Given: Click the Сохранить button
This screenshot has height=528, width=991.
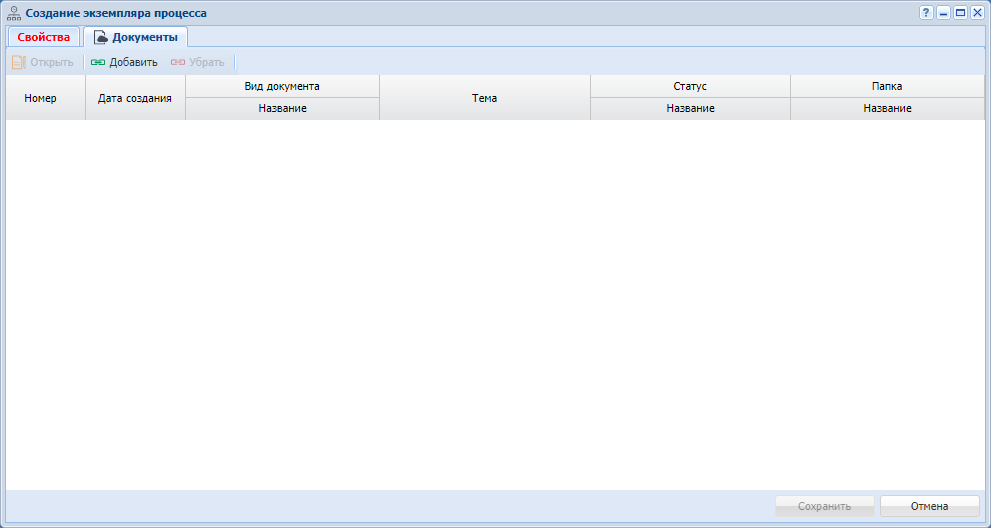Looking at the screenshot, I should [825, 507].
